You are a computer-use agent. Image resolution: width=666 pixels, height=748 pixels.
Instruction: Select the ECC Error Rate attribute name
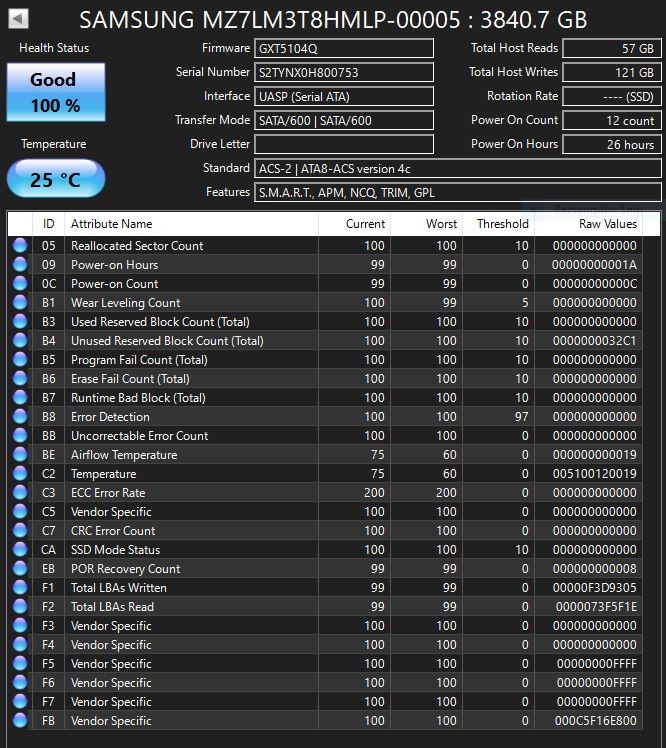pyautogui.click(x=108, y=493)
